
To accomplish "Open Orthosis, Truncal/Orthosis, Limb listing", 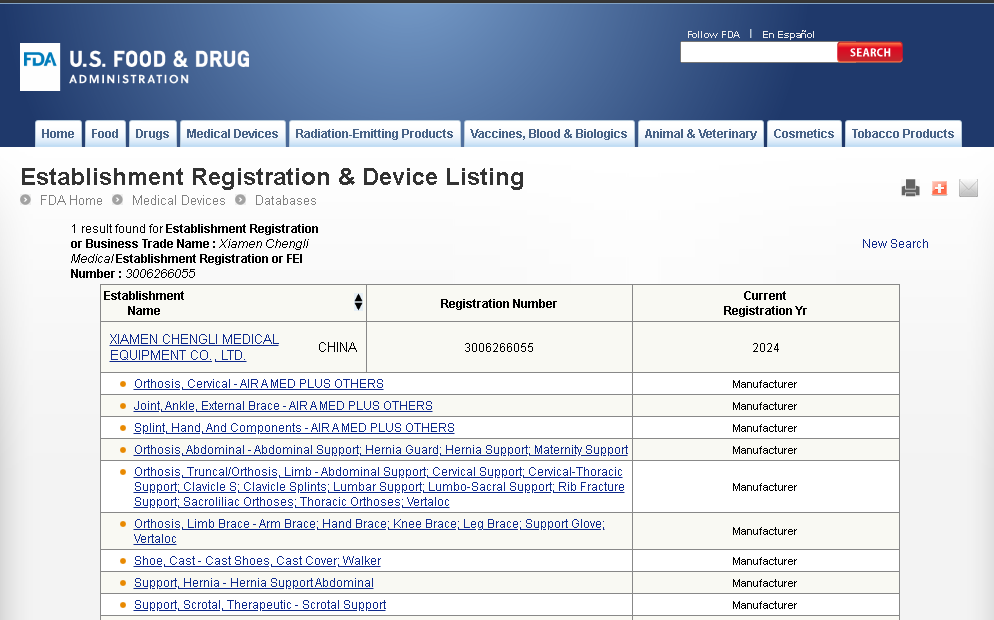I will (379, 487).
